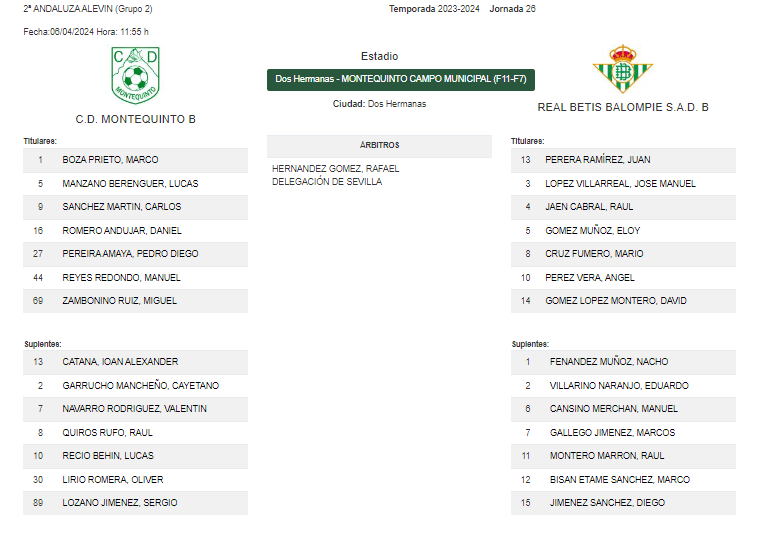Click the C.D. Montequinto club crest
Image resolution: width=763 pixels, height=542 pixels.
135,75
